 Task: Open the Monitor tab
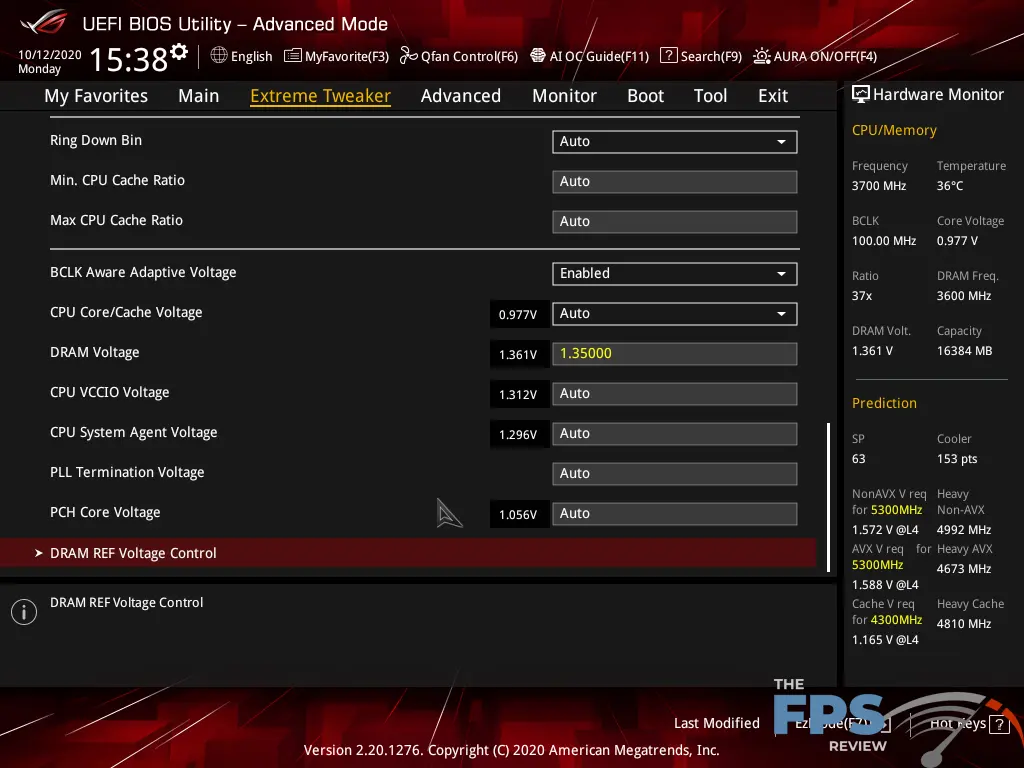coord(564,96)
